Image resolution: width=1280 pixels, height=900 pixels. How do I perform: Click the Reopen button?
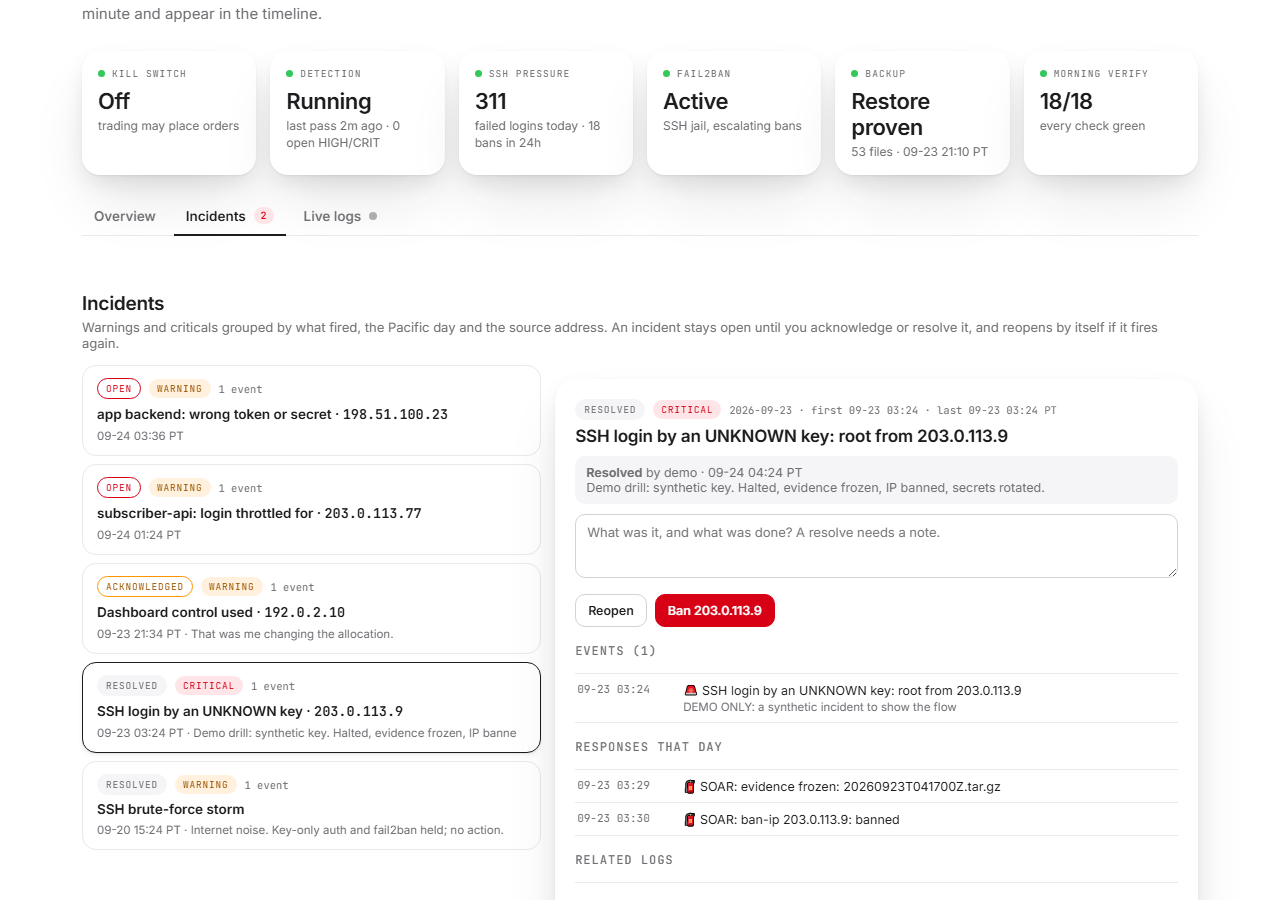611,611
